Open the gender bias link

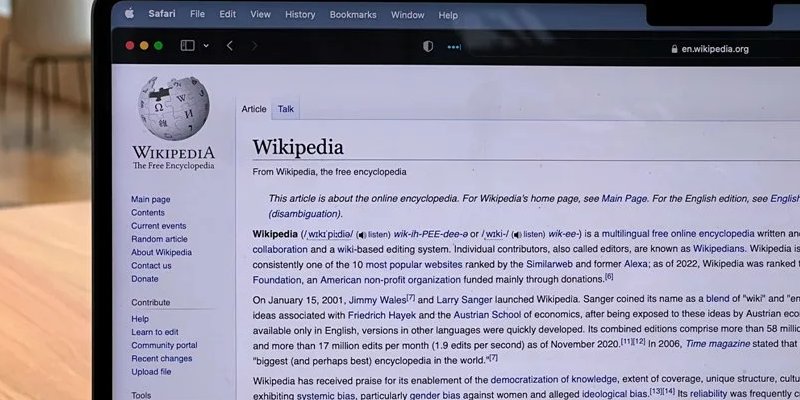click(x=434, y=395)
